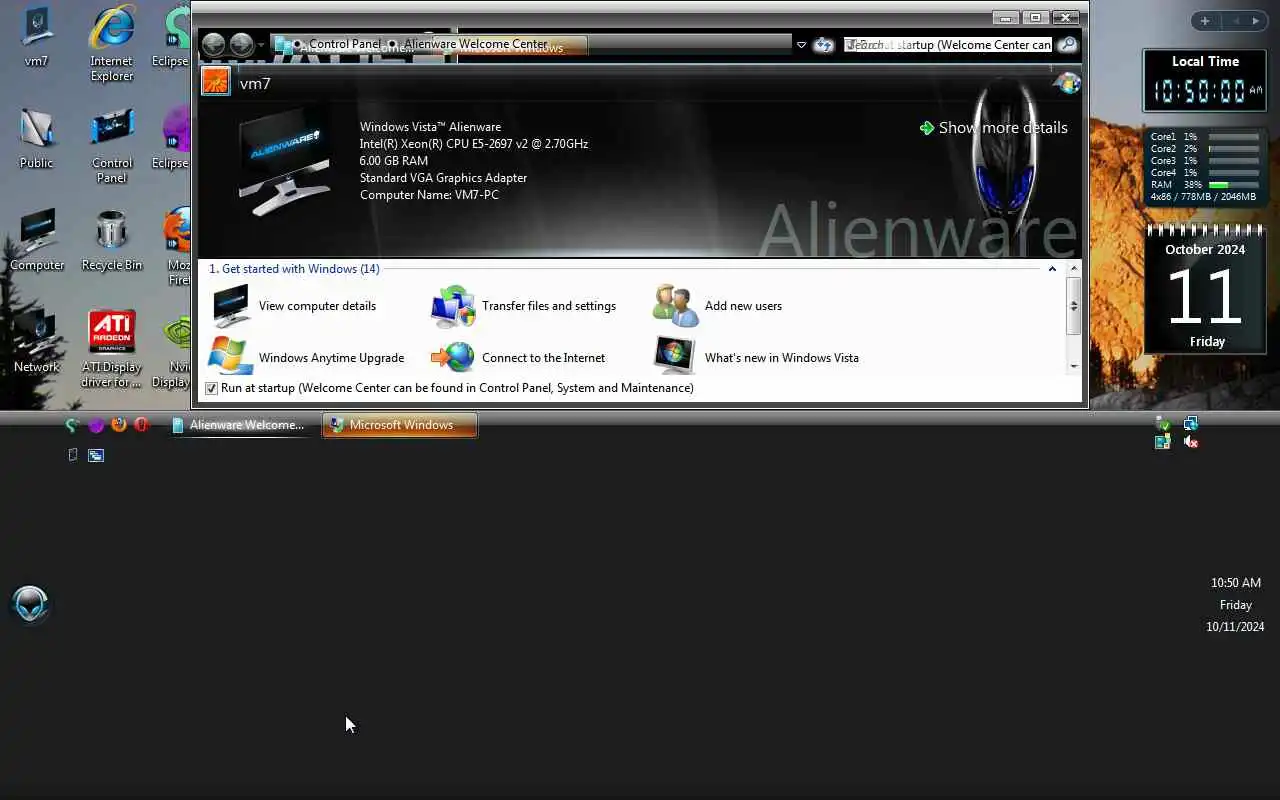This screenshot has width=1280, height=800.
Task: Select the Control Panel desktop icon
Action: [112, 145]
